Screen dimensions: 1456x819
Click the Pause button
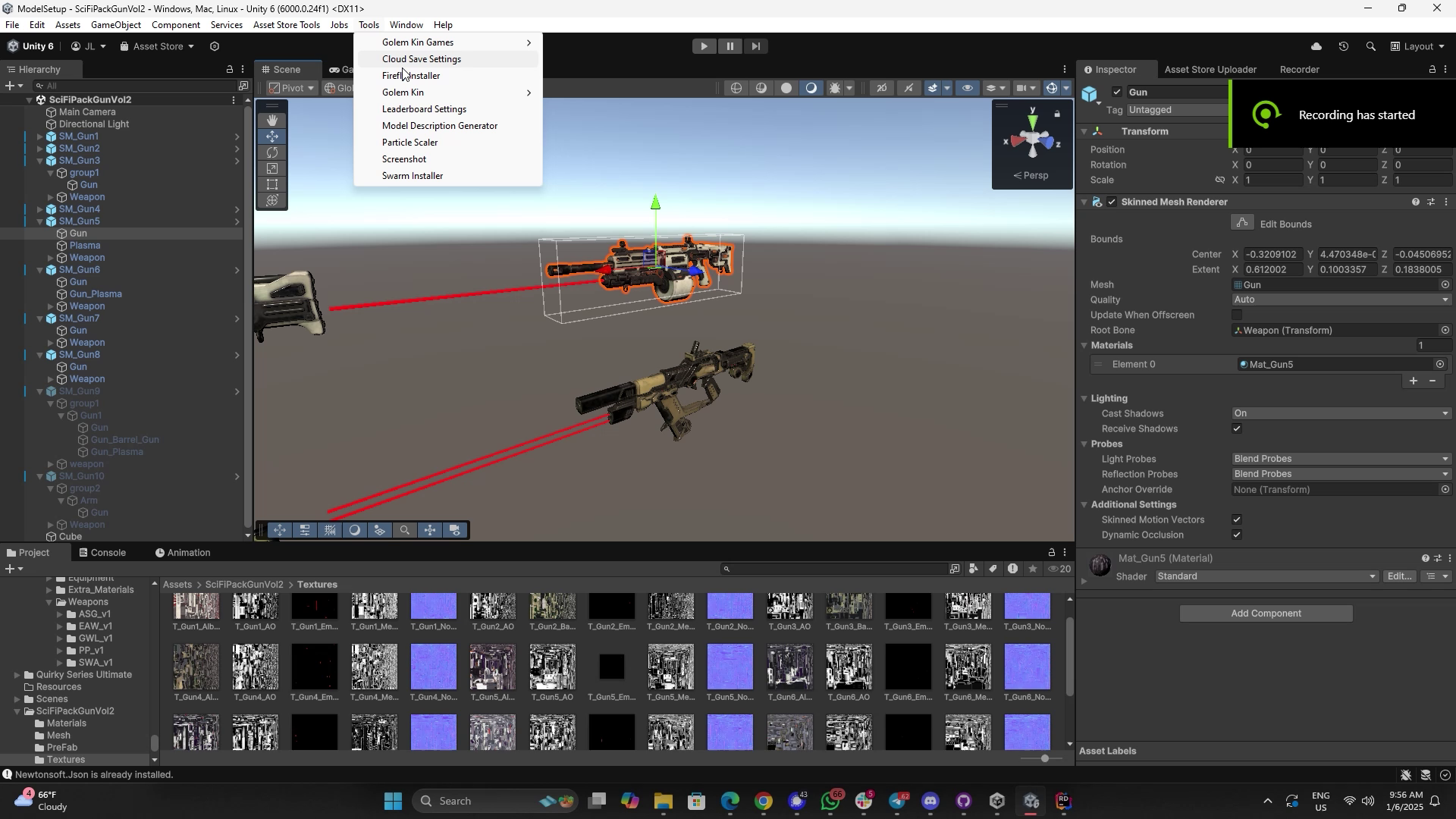(x=730, y=46)
